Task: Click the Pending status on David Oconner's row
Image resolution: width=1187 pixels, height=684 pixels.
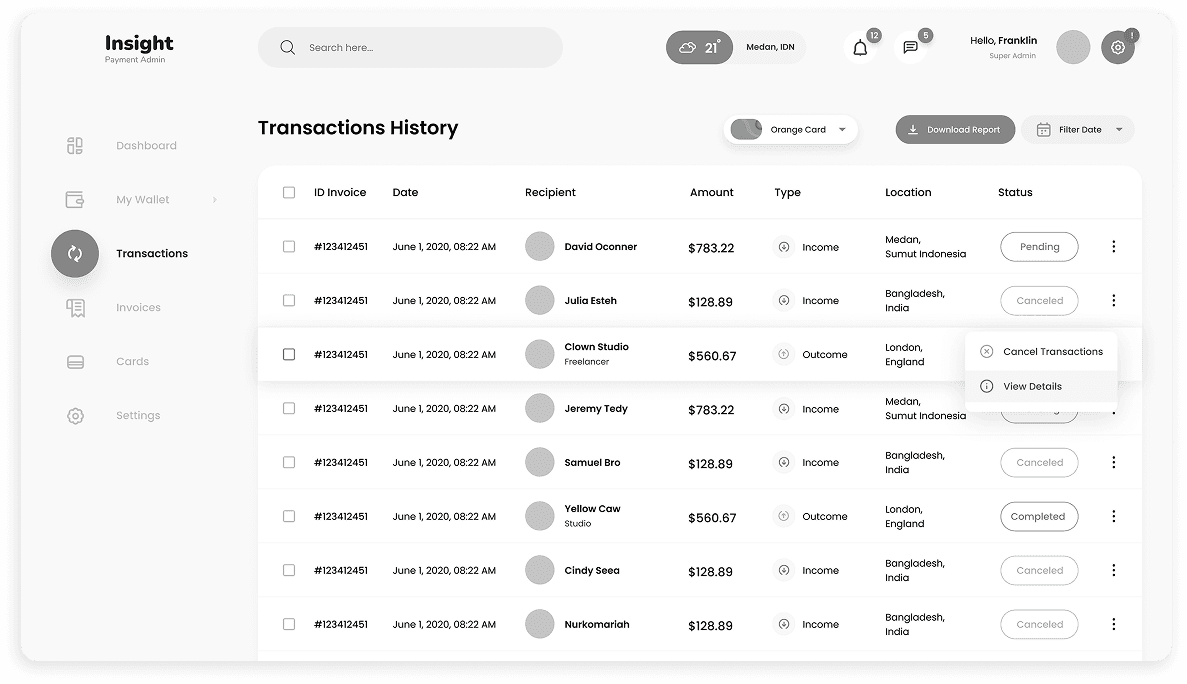Action: tap(1039, 246)
